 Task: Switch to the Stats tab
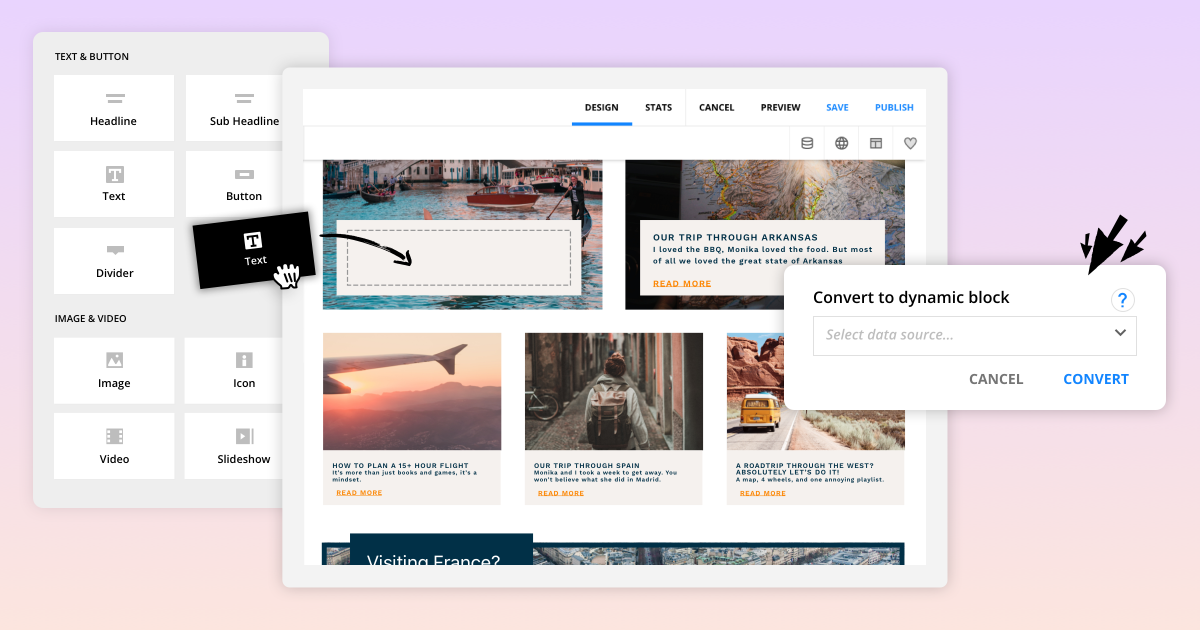(x=658, y=107)
